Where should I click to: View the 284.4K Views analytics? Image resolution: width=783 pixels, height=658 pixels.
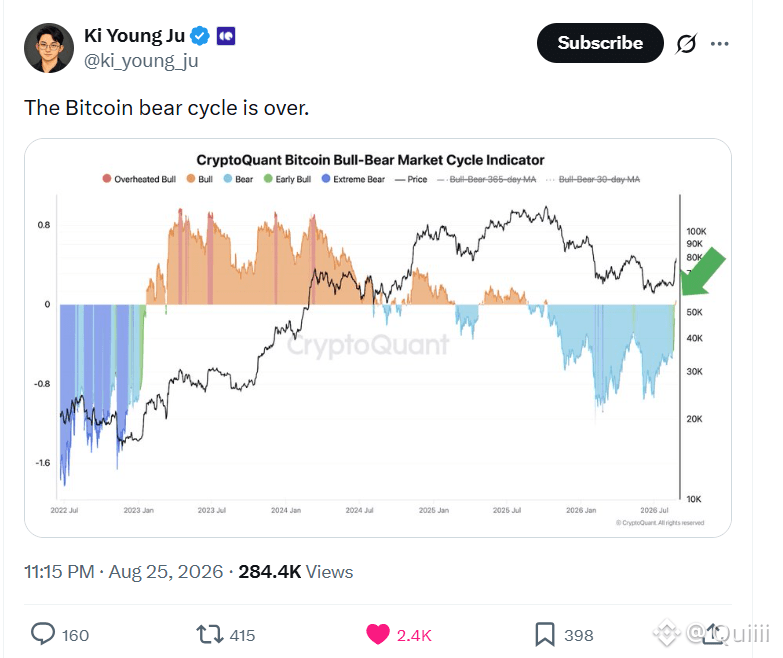pyautogui.click(x=296, y=572)
